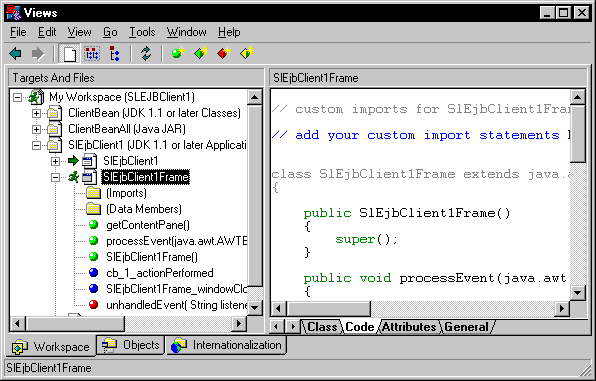This screenshot has height=381, width=596.
Task: Click the code pane scroll up arrow
Action: coord(578,97)
